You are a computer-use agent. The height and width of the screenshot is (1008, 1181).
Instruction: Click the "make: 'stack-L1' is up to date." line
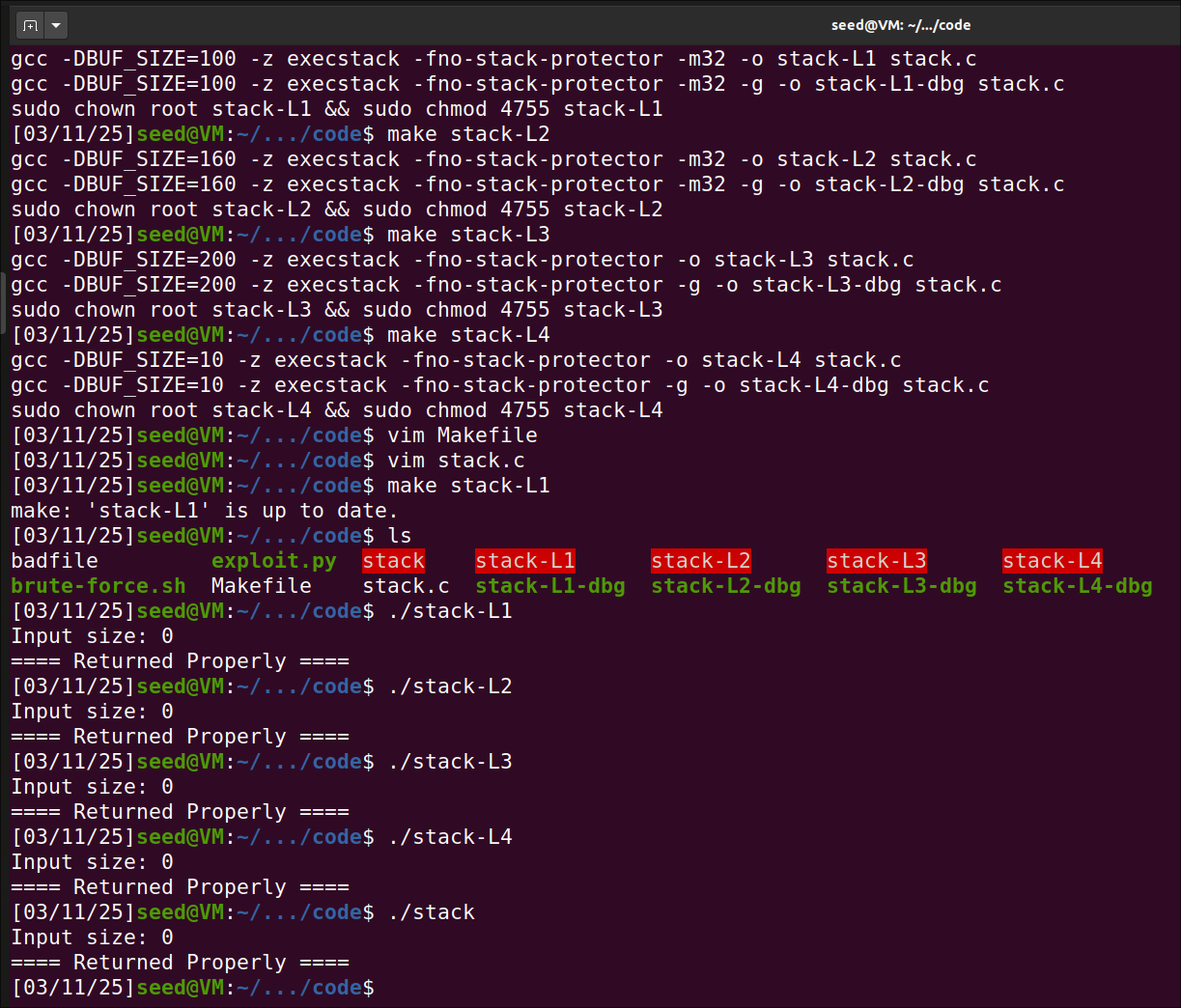click(x=205, y=511)
